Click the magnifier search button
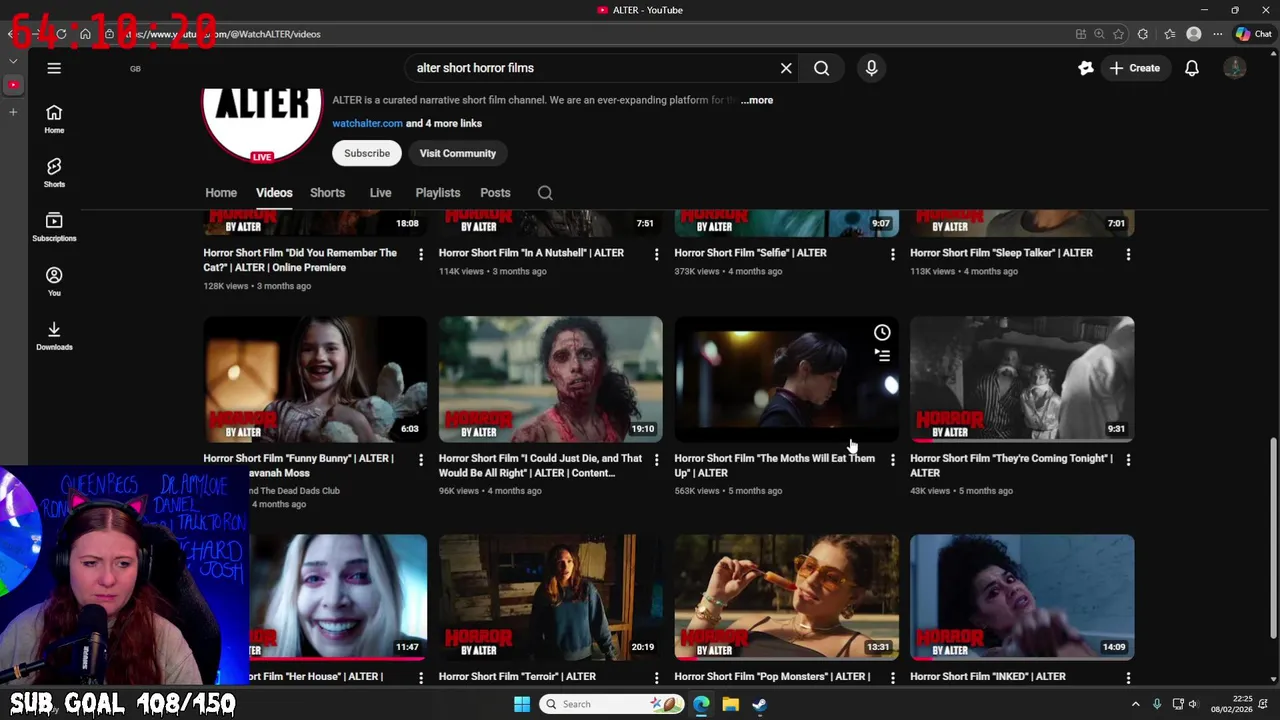Viewport: 1280px width, 720px height. (x=821, y=68)
